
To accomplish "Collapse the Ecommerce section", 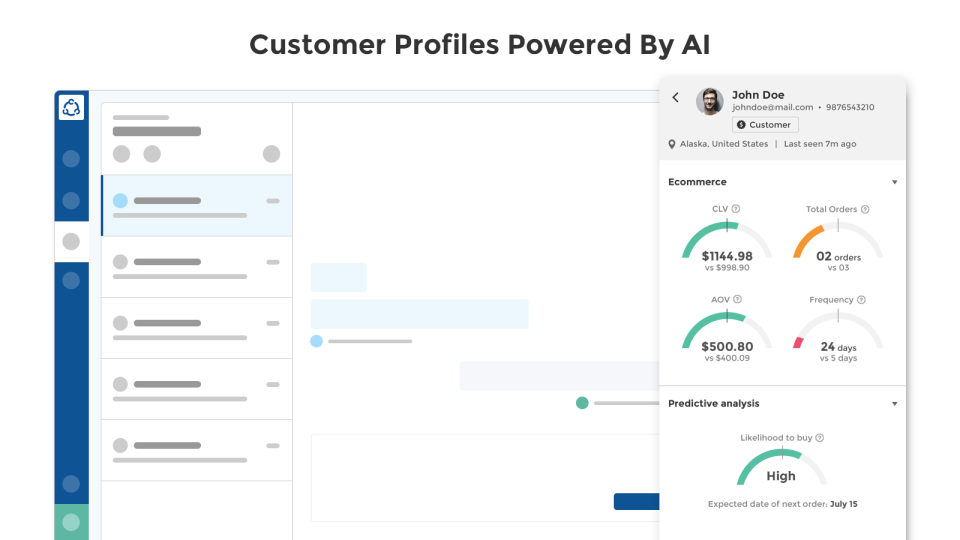I will 894,182.
